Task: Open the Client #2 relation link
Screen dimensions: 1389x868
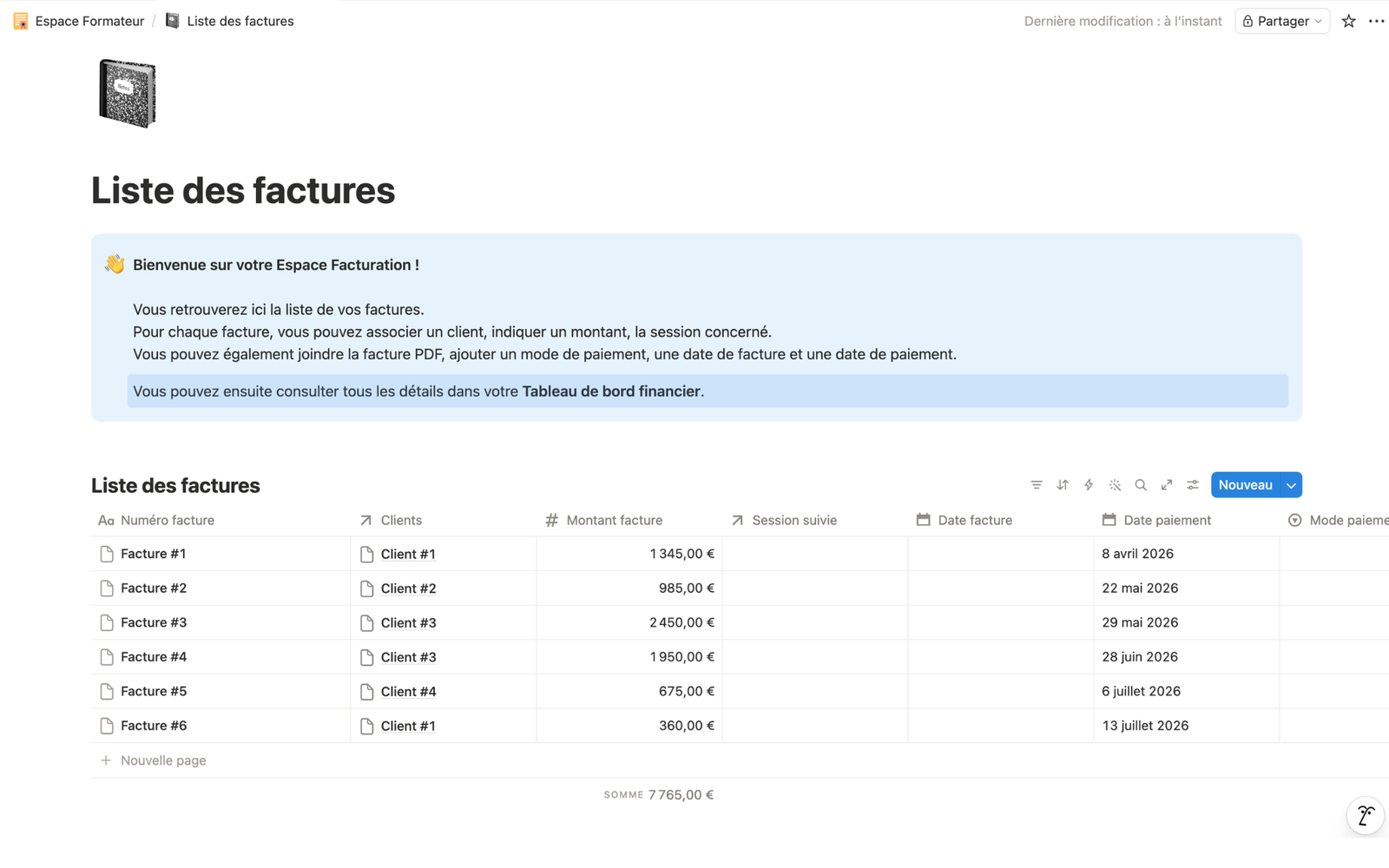Action: pos(408,589)
